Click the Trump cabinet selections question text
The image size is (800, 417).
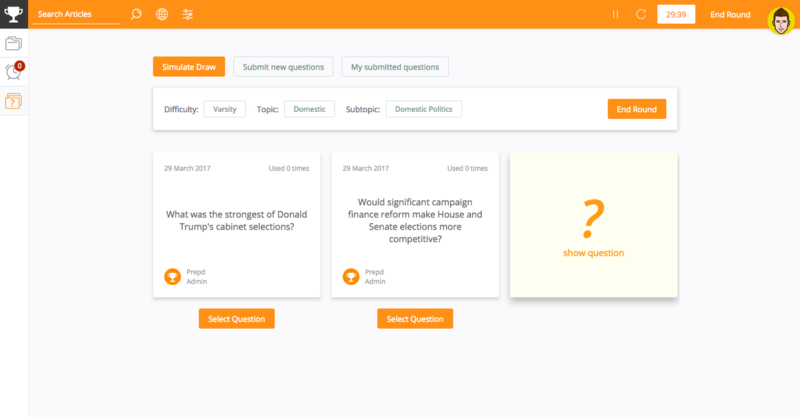[x=237, y=220]
